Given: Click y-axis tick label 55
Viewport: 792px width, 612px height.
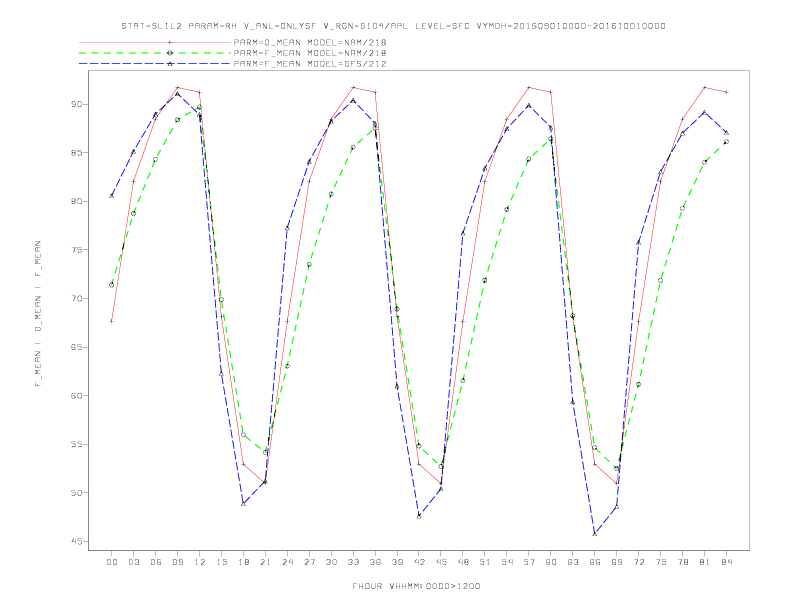Looking at the screenshot, I should tap(77, 444).
